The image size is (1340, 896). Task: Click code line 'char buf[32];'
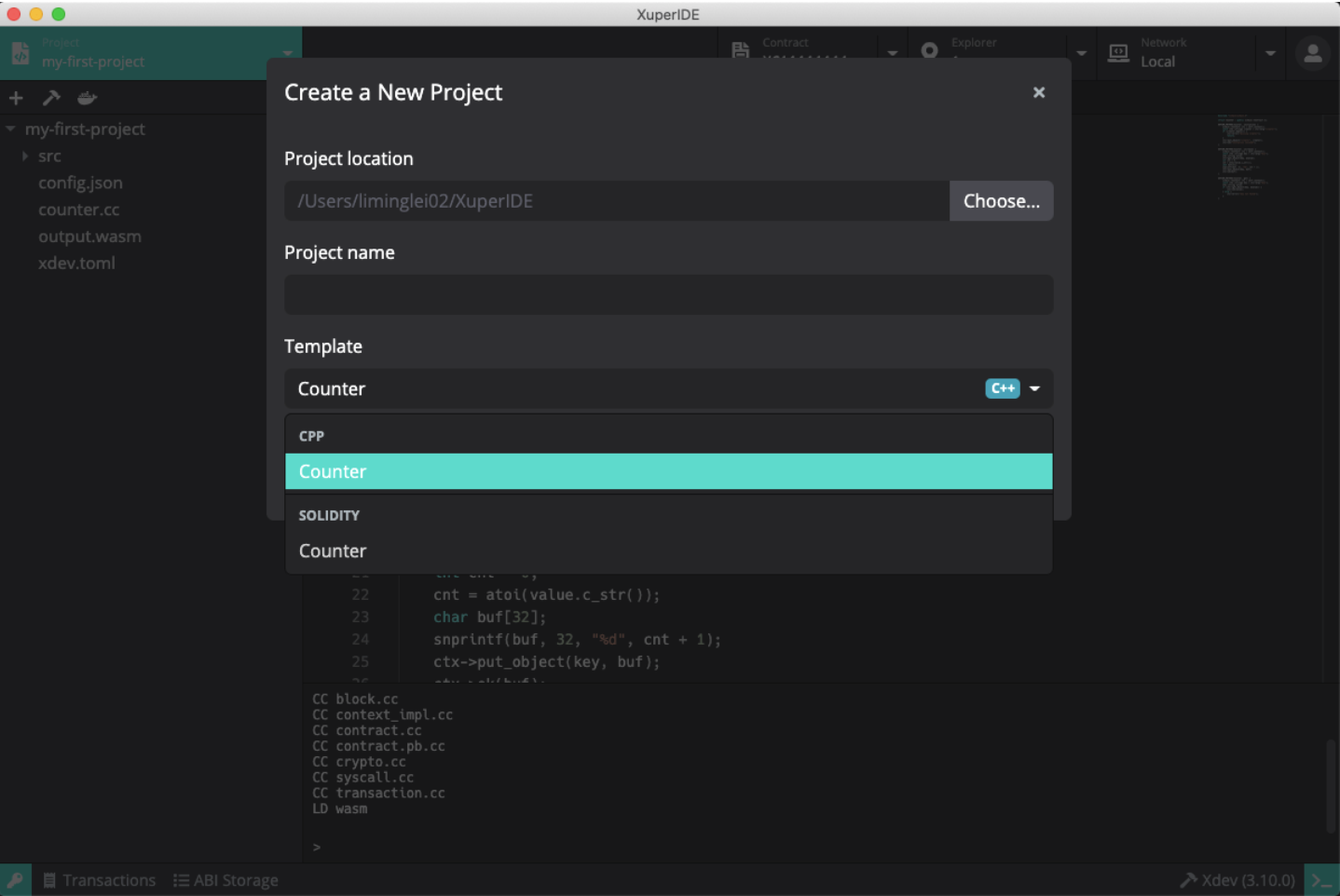point(489,617)
